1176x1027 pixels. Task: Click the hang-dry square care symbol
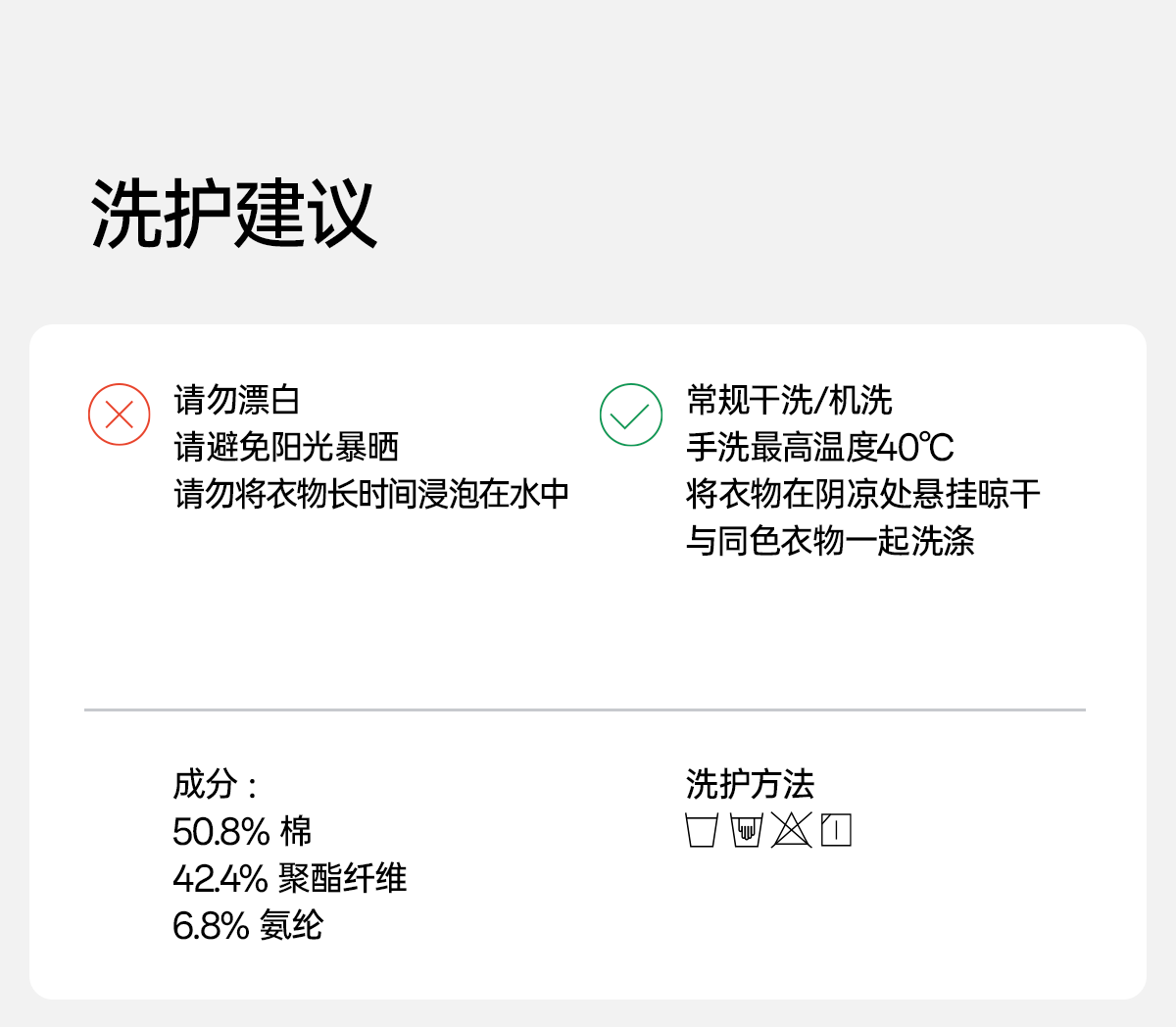coord(836,830)
